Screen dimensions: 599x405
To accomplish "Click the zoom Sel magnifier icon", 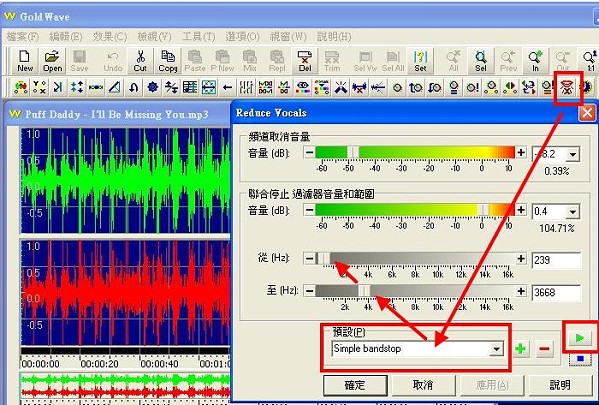I will pyautogui.click(x=481, y=61).
